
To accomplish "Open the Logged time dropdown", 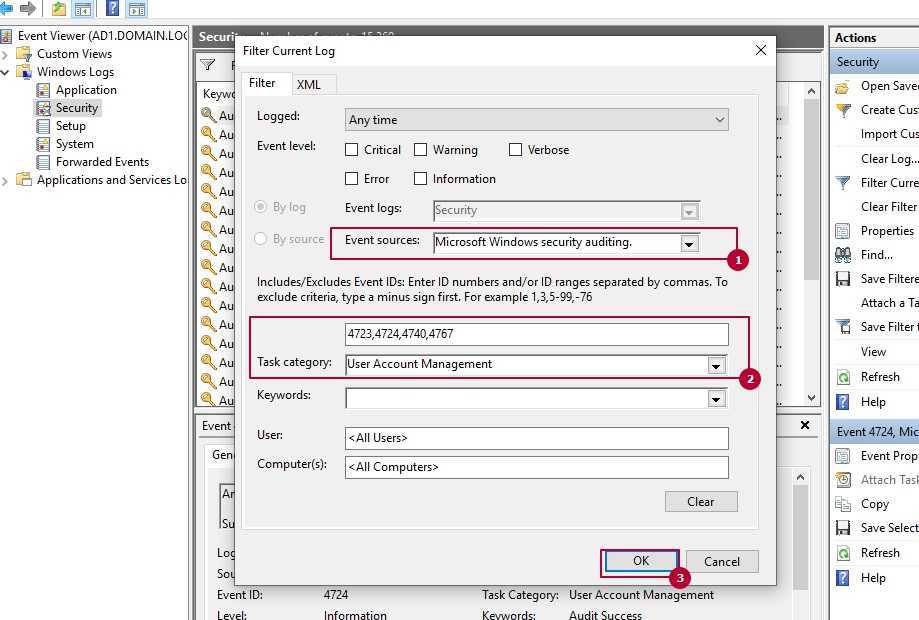I will [x=537, y=120].
